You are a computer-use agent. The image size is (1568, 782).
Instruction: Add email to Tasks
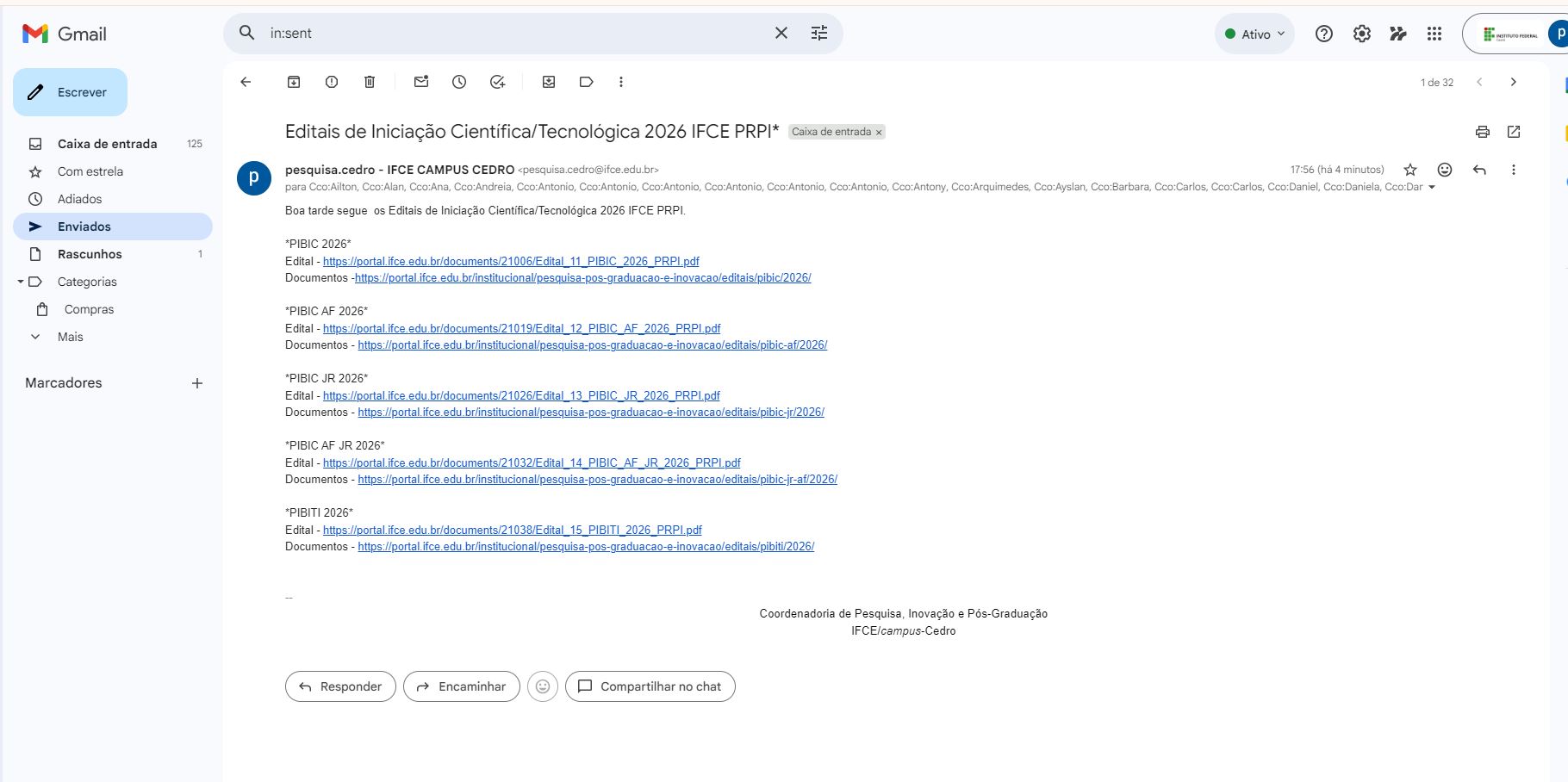[497, 82]
